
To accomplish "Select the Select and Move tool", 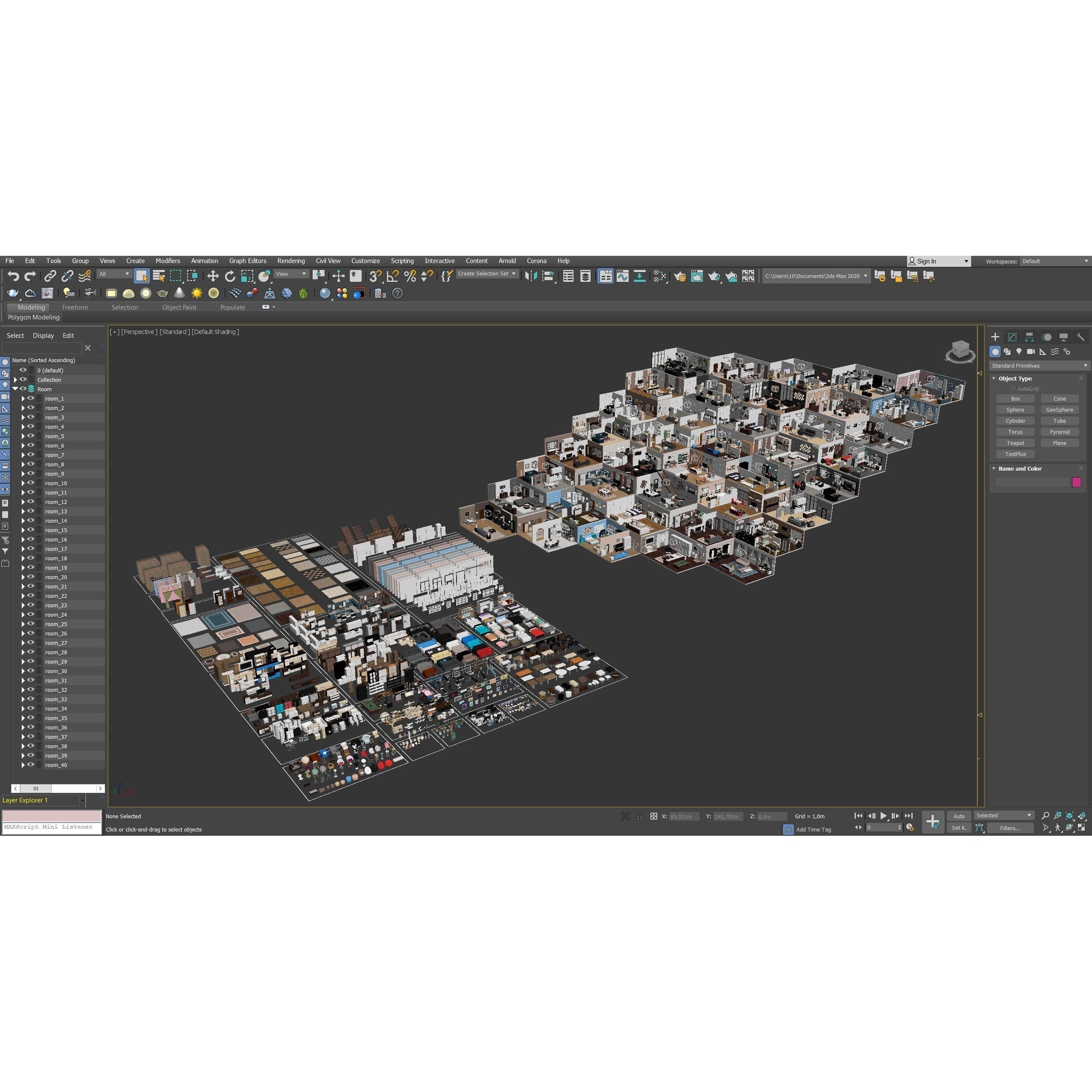I will click(213, 276).
